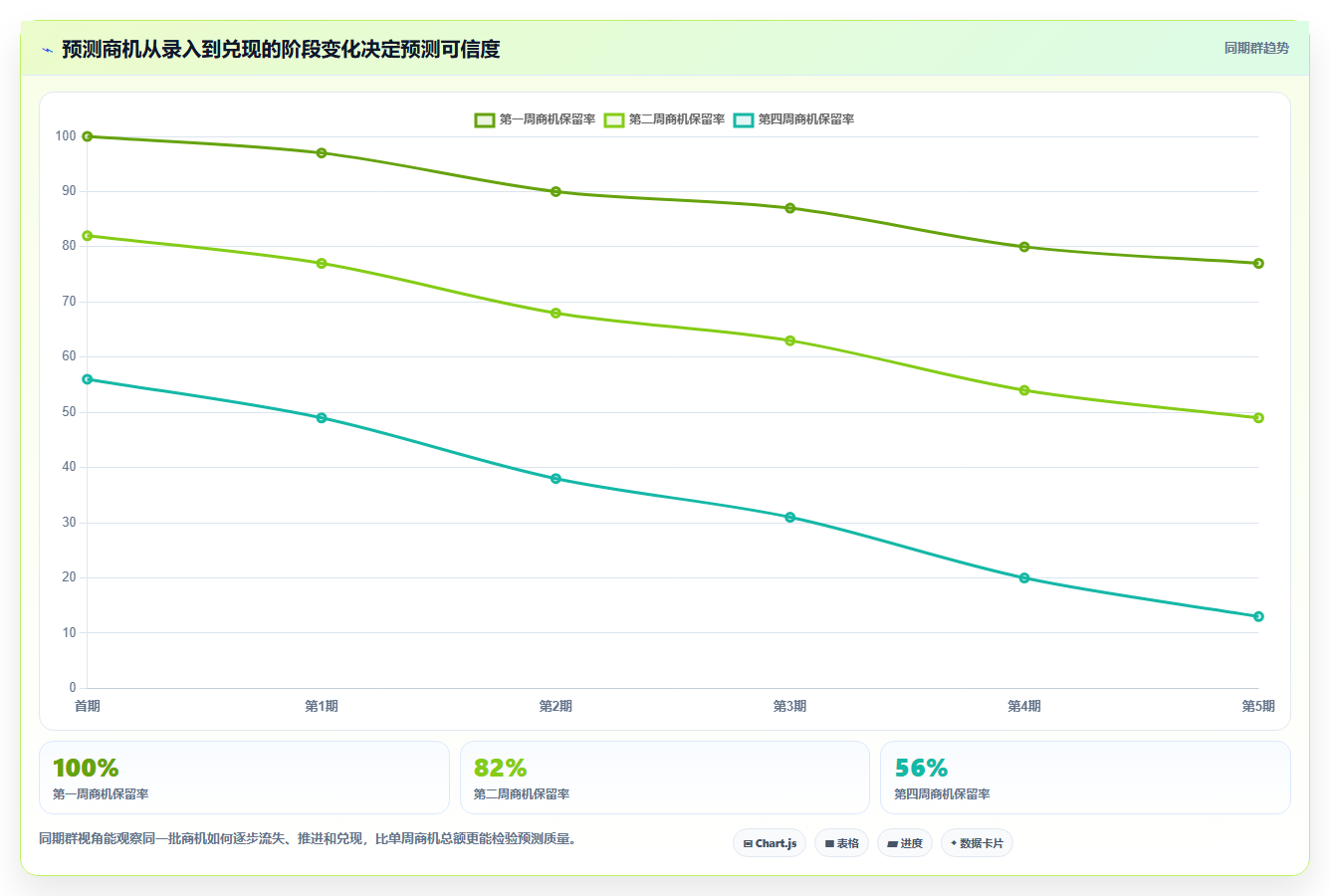Image resolution: width=1330 pixels, height=896 pixels.
Task: Click the title 预测商机从录入到兑现的阶段变化决定预测可信度
Action: pos(281,49)
